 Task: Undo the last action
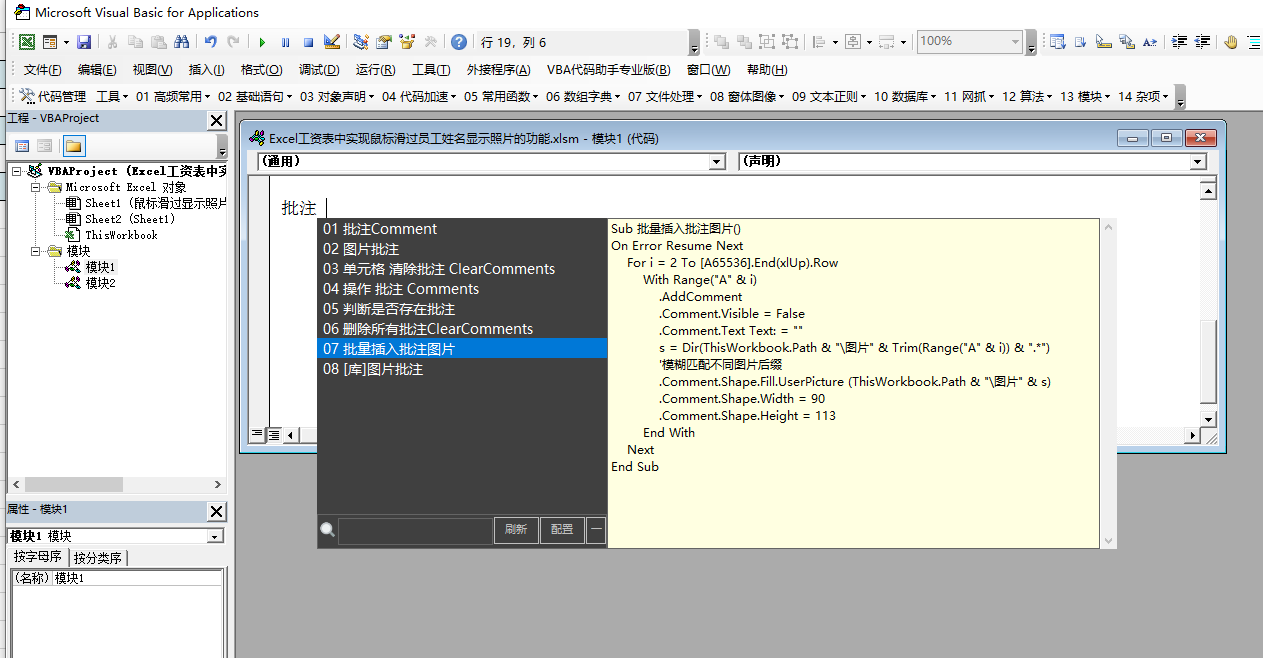coord(210,42)
